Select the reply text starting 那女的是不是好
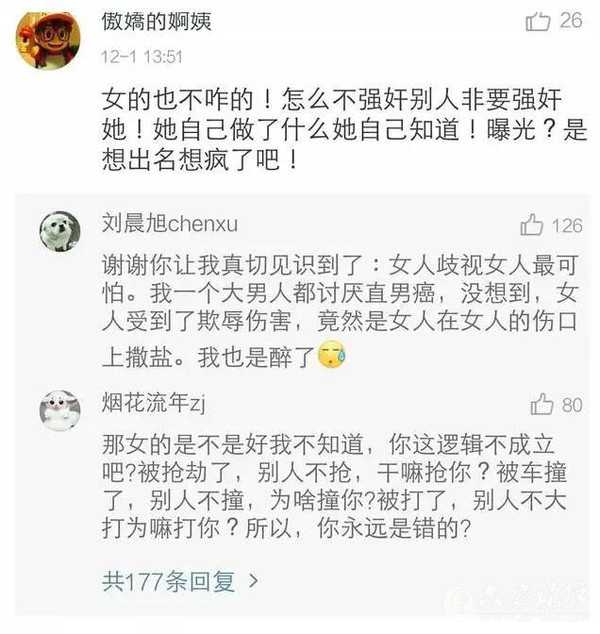Screen dimensions: 600x634 [334, 486]
